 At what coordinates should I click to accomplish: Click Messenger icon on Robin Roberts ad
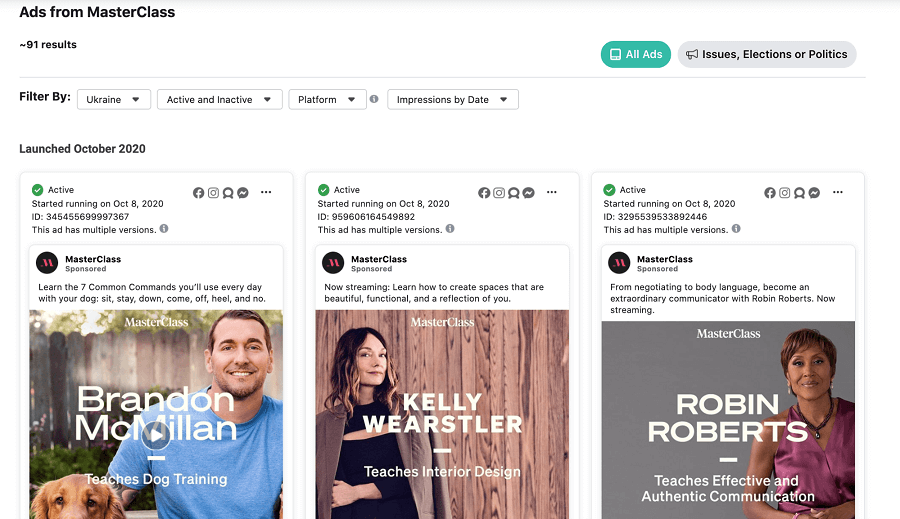tap(814, 193)
